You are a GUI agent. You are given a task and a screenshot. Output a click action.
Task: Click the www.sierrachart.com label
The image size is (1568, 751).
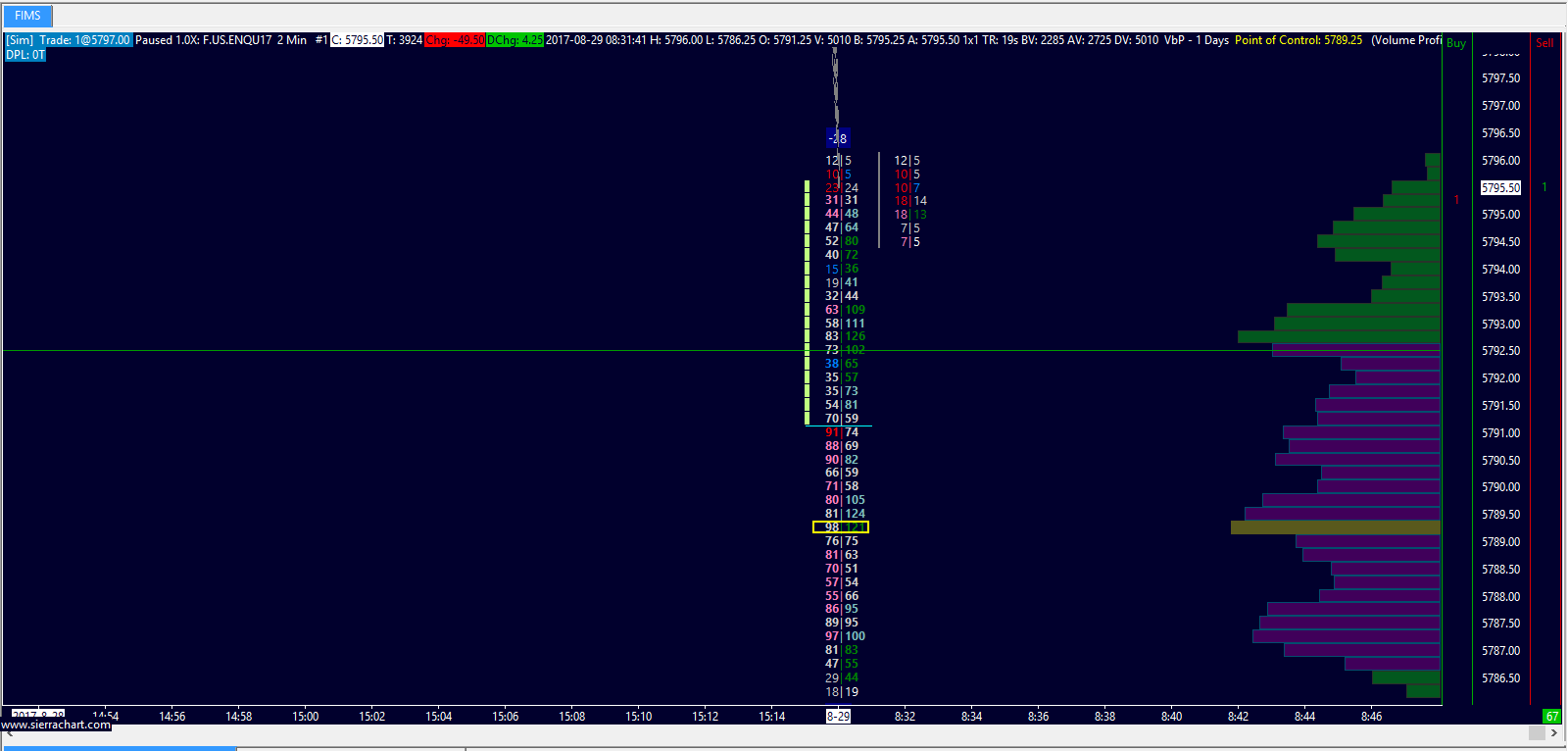(x=56, y=725)
